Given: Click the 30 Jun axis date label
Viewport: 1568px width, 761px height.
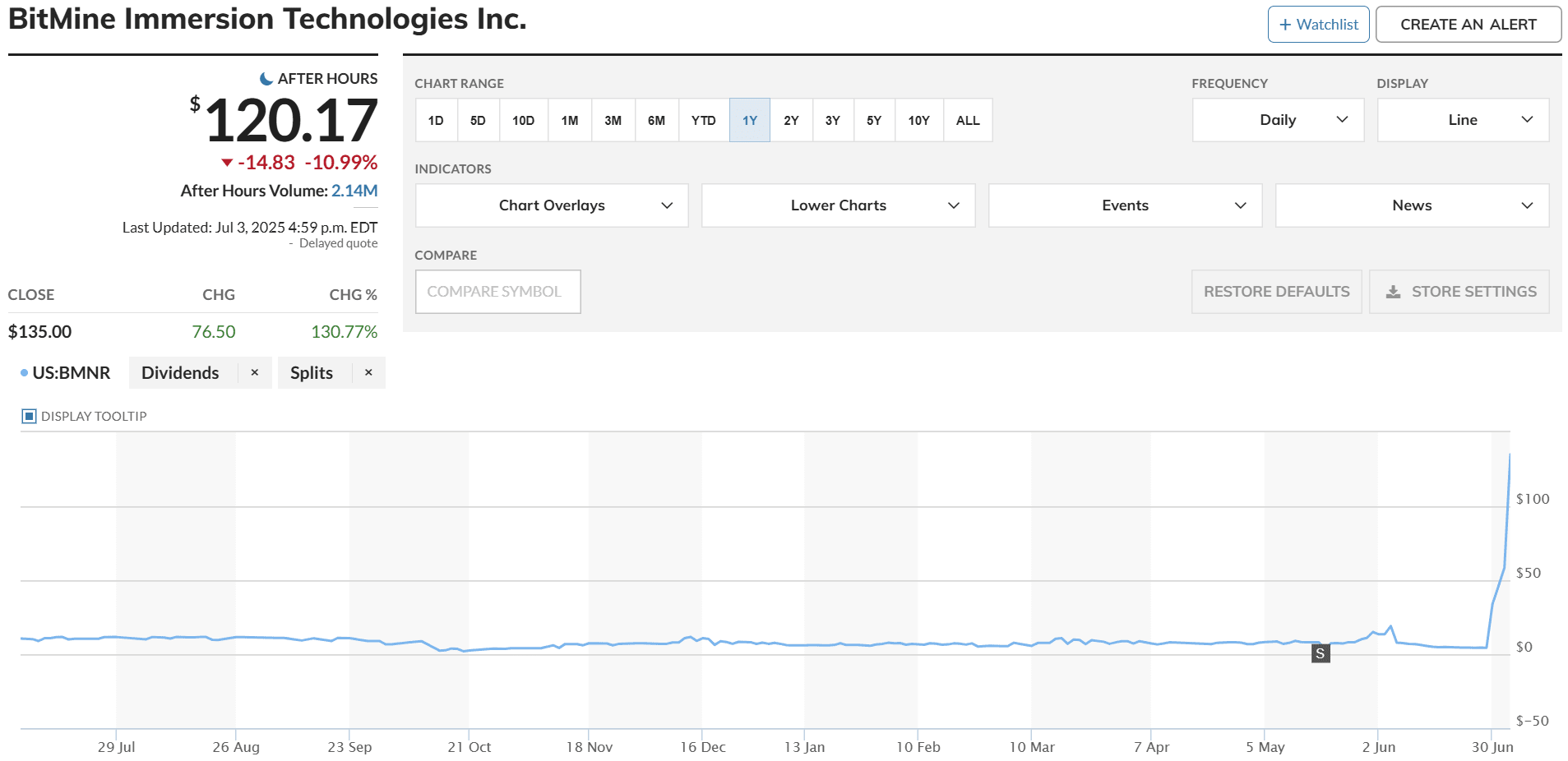Looking at the screenshot, I should click(x=1492, y=747).
